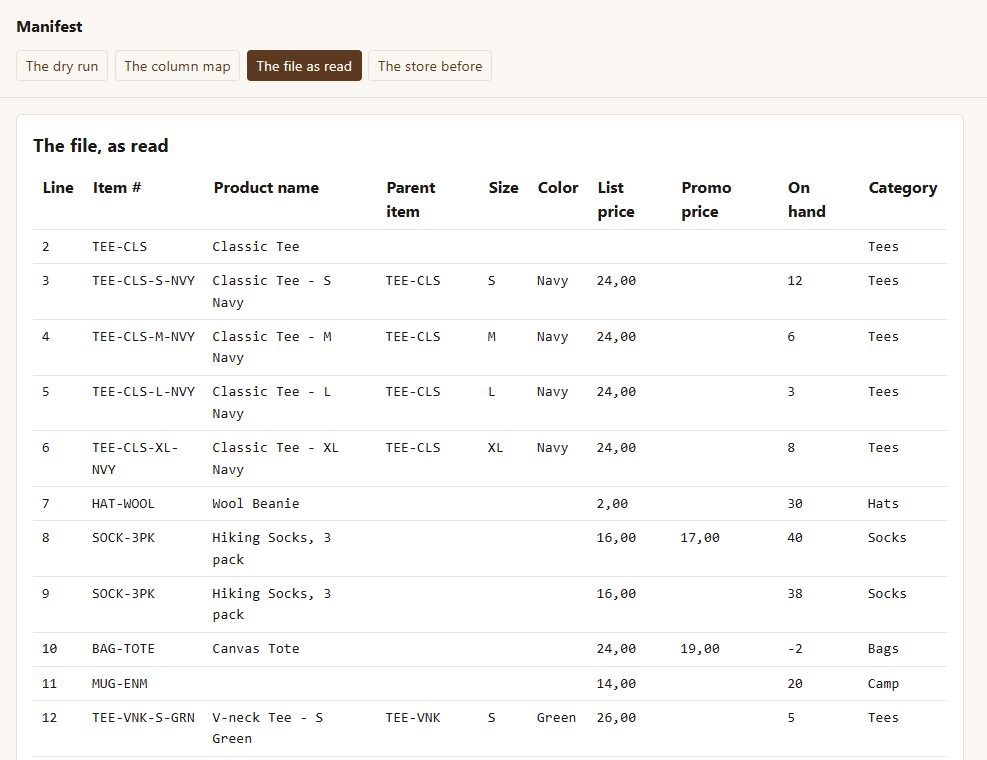Select item number TEE-CLS-M-NVY

coord(144,337)
